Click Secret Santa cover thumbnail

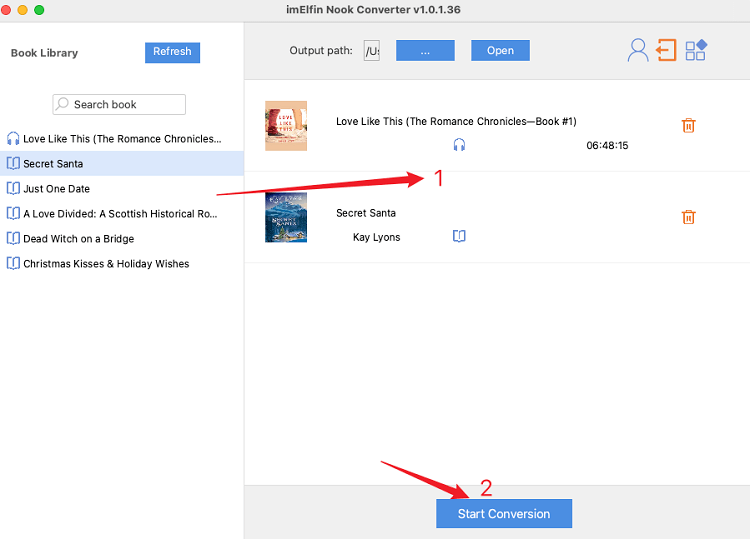[286, 217]
